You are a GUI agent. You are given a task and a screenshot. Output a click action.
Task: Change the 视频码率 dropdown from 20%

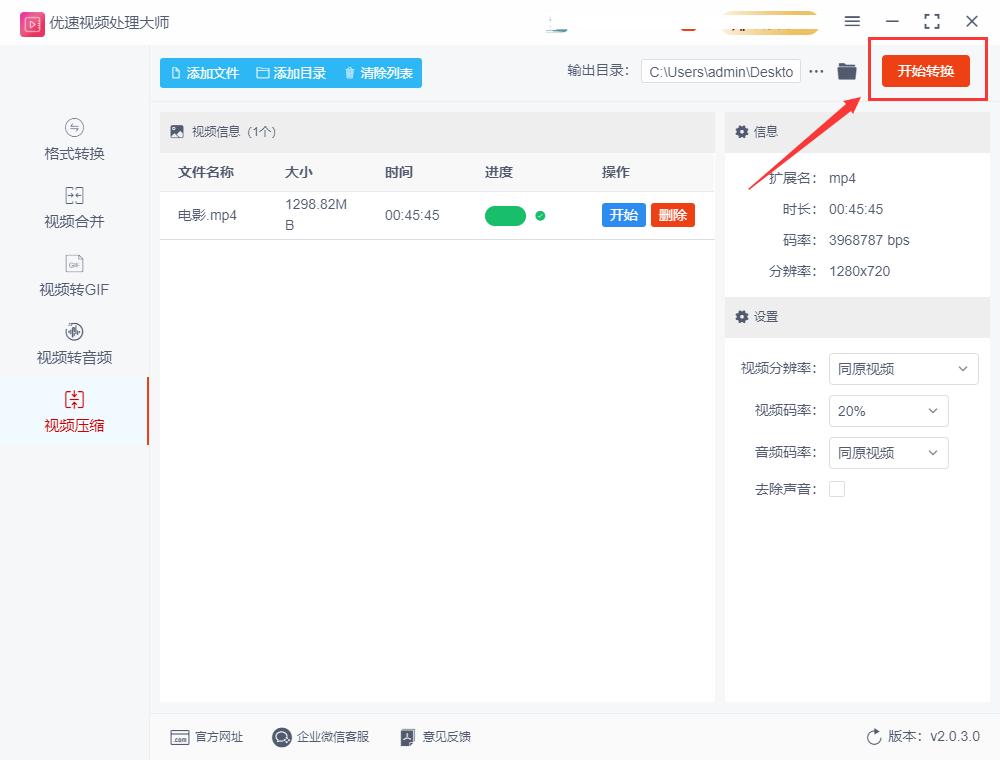click(888, 411)
